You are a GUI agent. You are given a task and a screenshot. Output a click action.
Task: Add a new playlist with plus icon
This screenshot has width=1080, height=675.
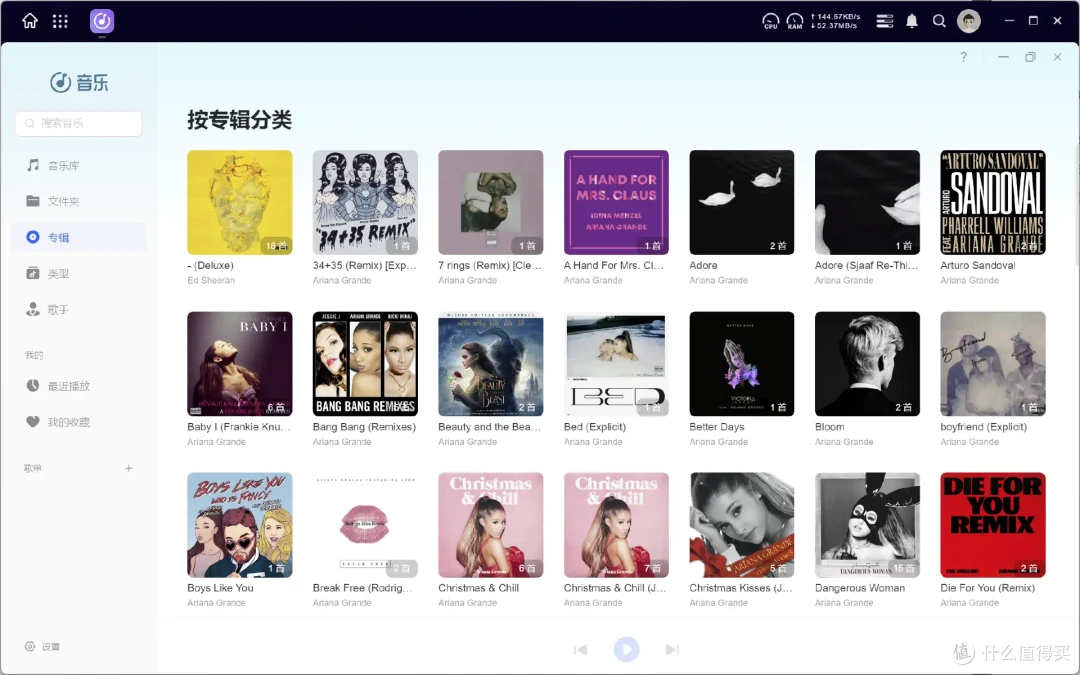129,468
